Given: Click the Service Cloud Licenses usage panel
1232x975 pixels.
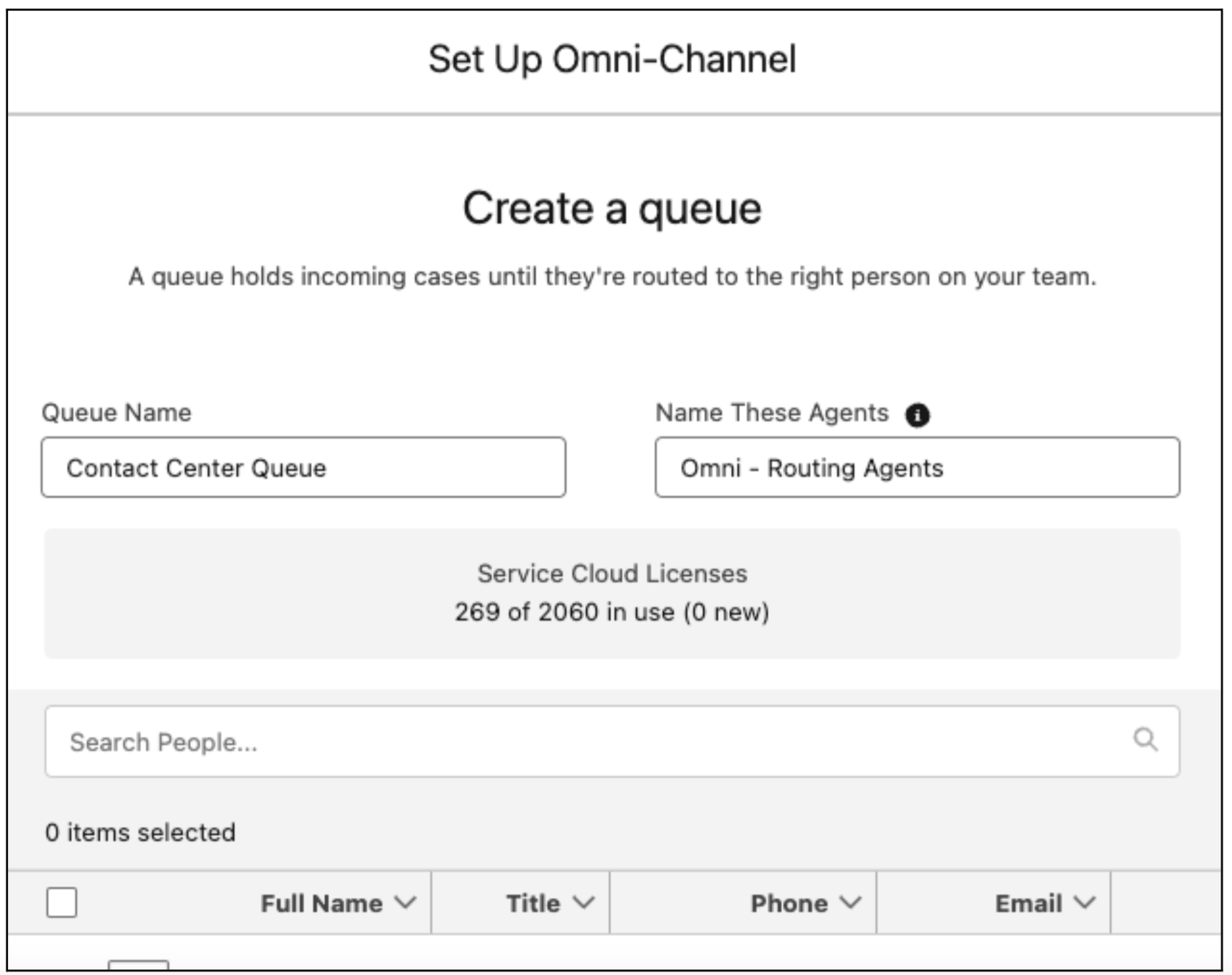Looking at the screenshot, I should pyautogui.click(x=612, y=593).
